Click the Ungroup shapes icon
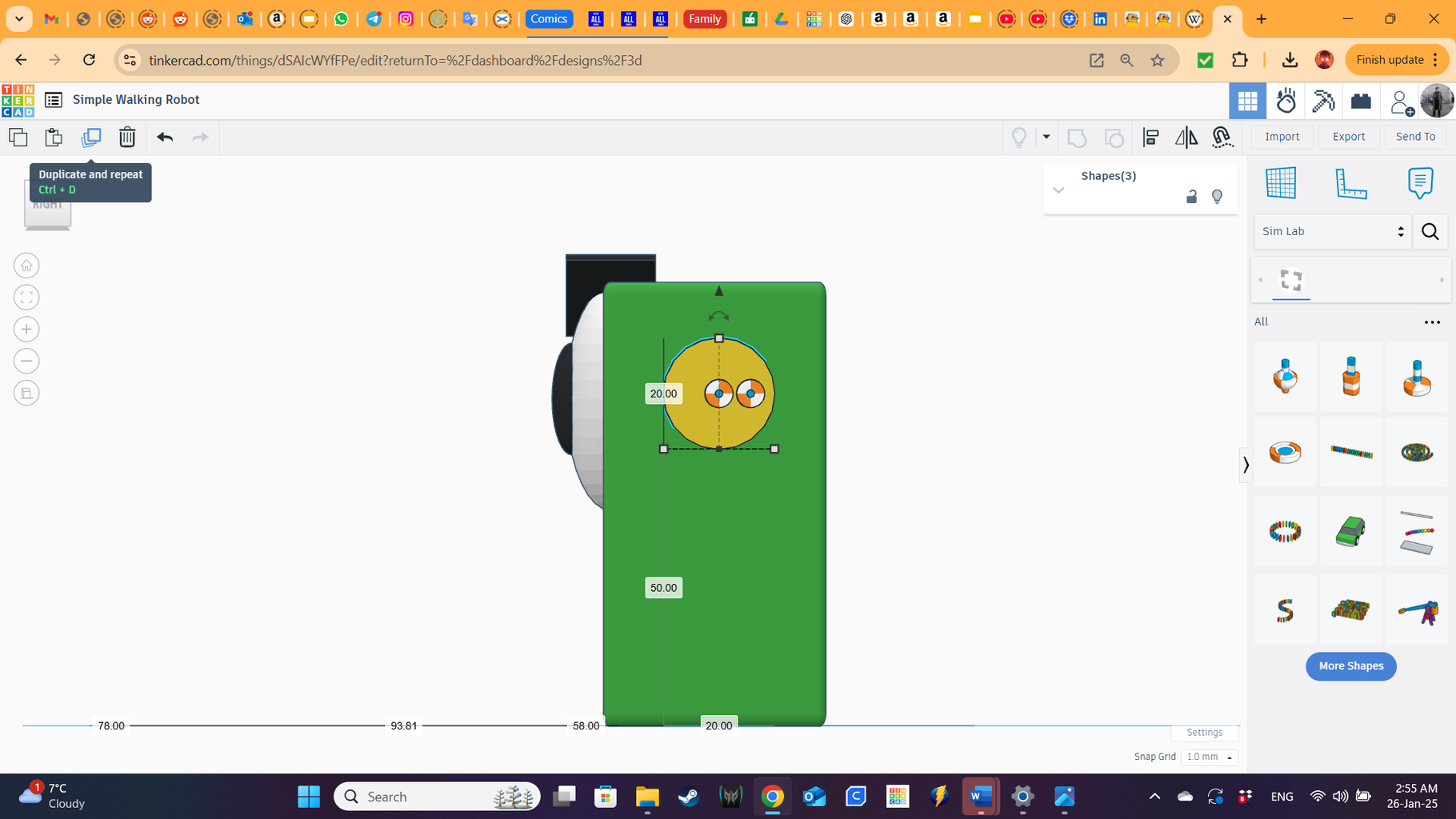 click(1114, 138)
